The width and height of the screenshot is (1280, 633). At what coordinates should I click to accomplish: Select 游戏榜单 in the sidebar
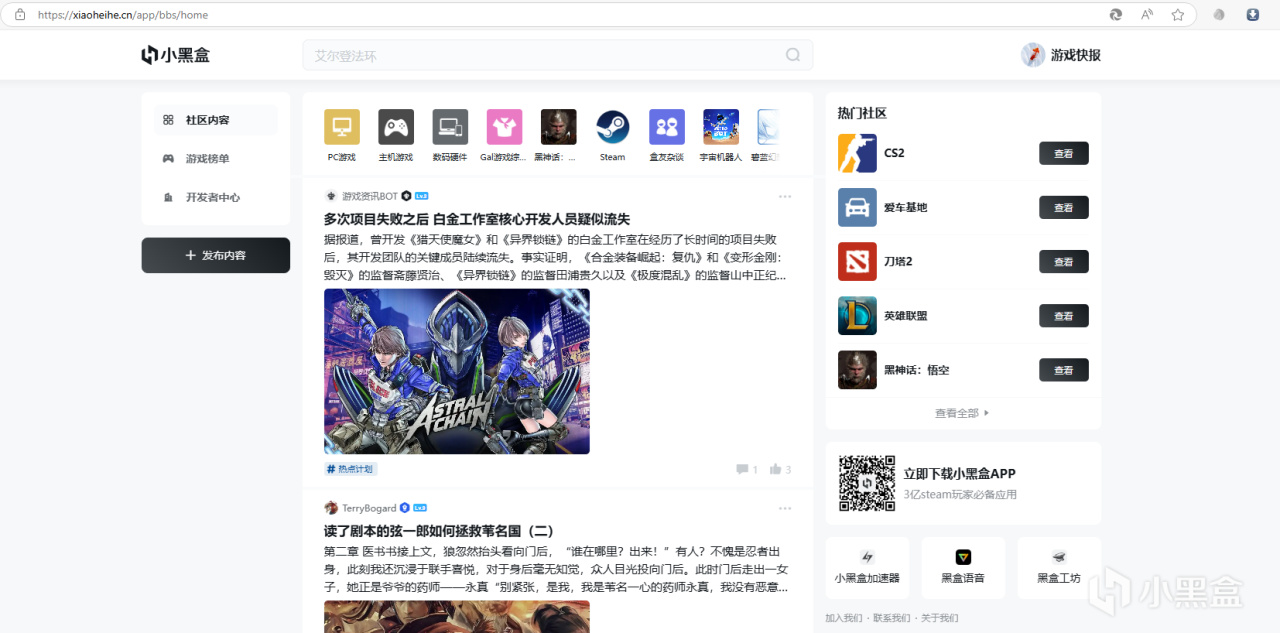pos(215,158)
